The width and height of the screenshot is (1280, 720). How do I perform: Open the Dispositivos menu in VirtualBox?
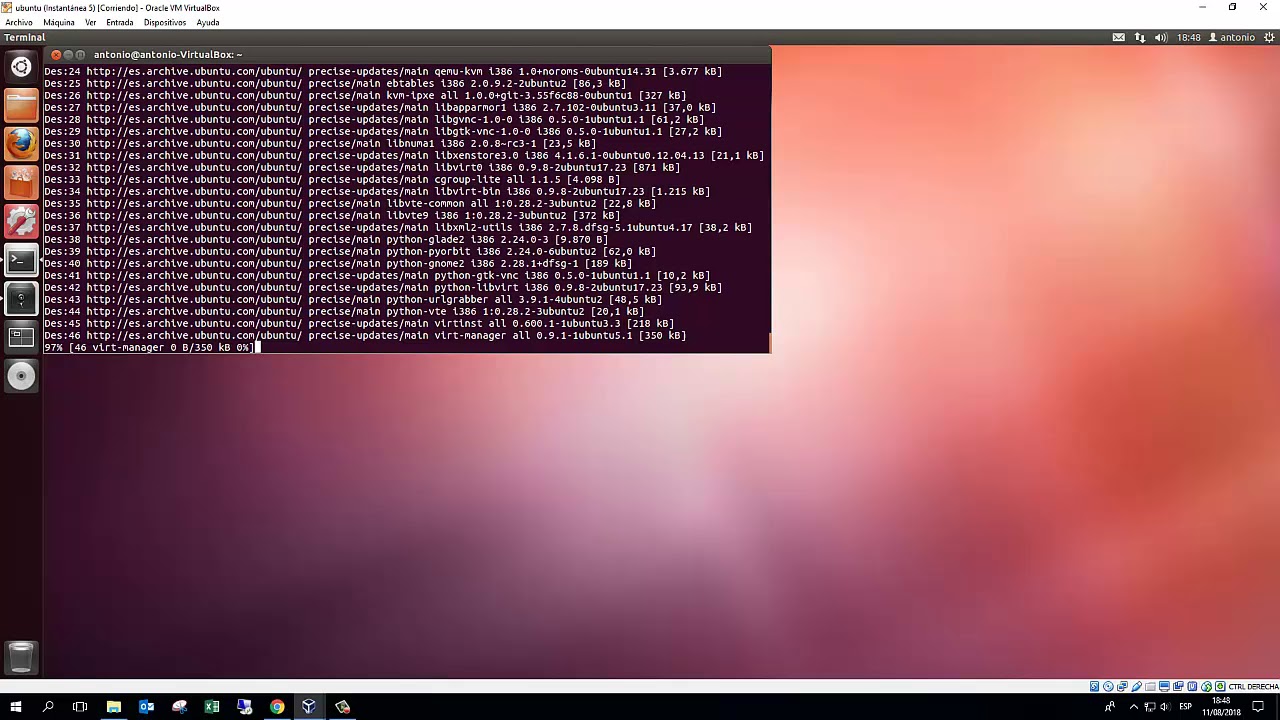tap(165, 22)
